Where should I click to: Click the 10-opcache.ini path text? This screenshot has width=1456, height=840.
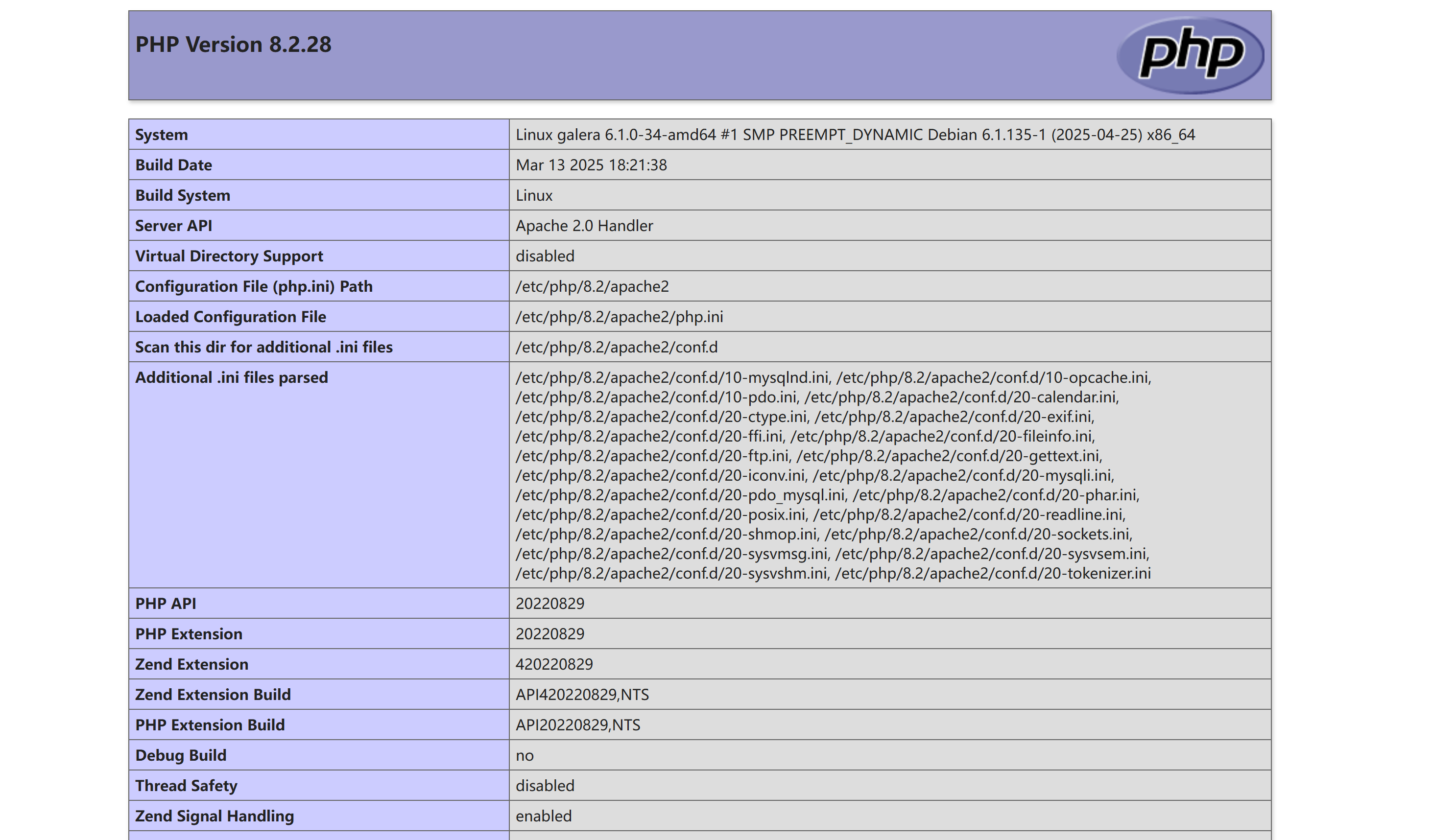(993, 377)
